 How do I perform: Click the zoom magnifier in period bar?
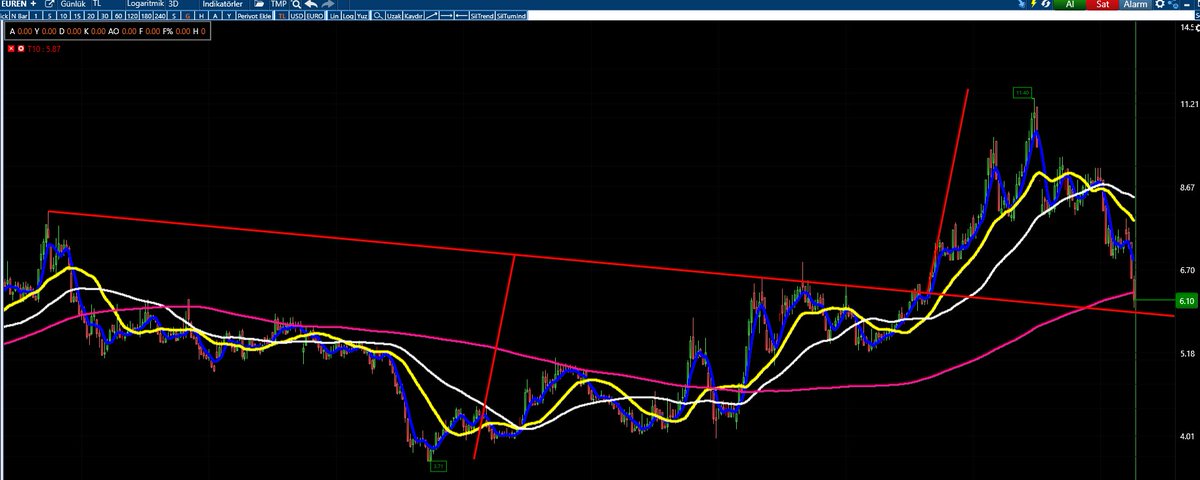pos(377,16)
